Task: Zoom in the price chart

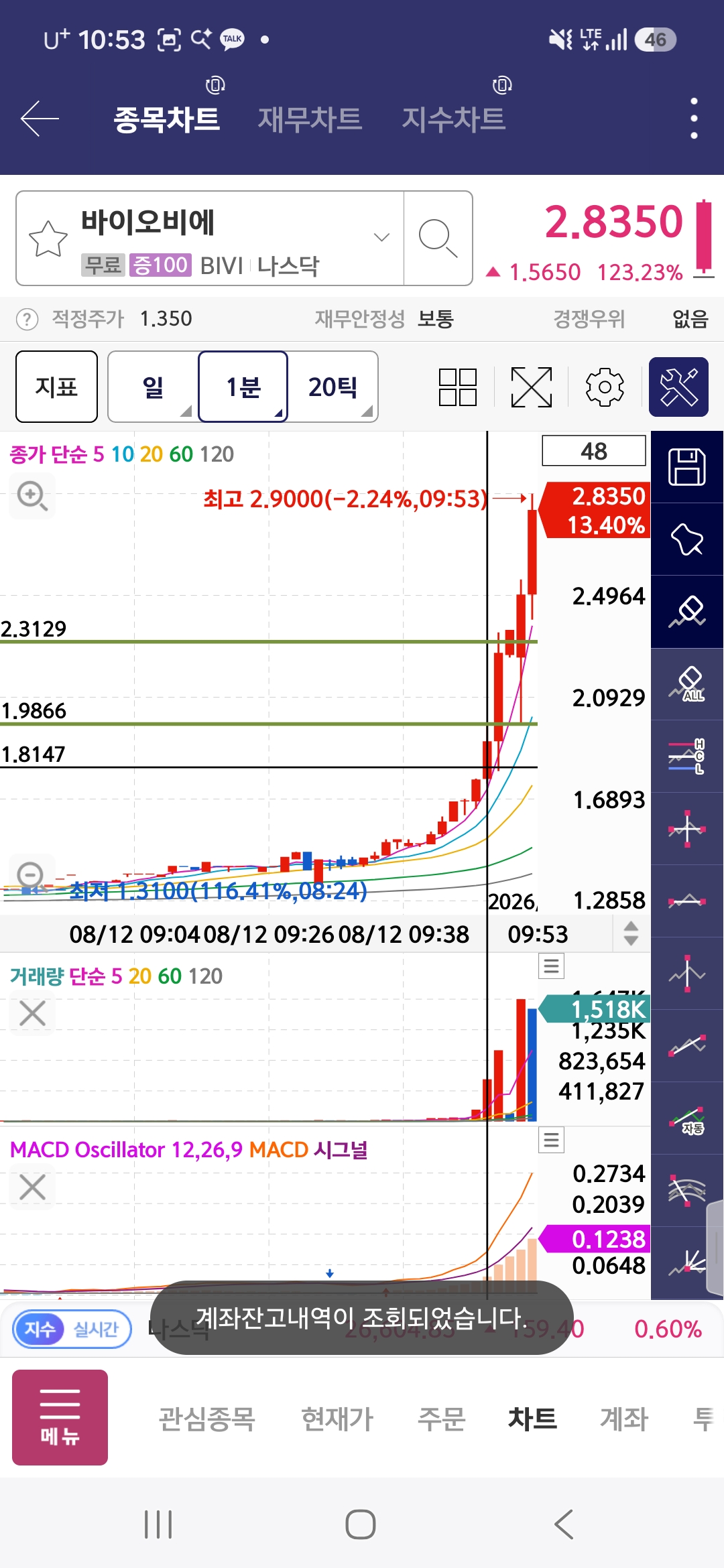Action: 32,496
